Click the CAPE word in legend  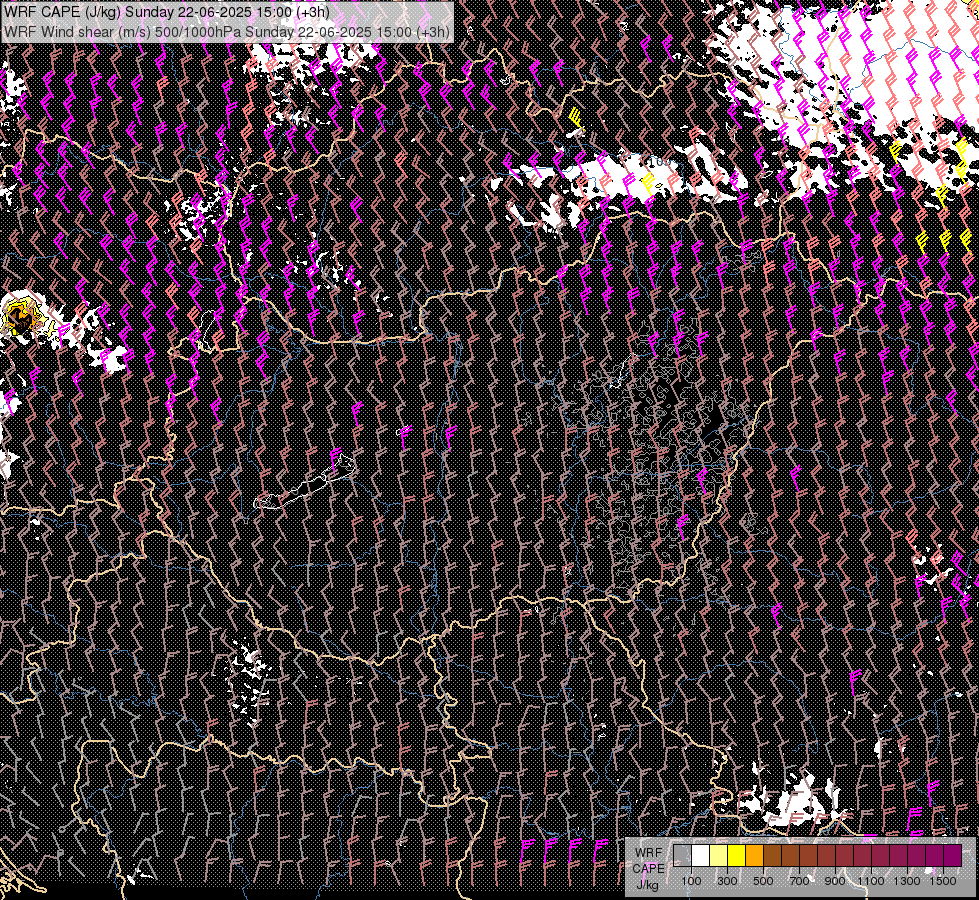pyautogui.click(x=648, y=869)
